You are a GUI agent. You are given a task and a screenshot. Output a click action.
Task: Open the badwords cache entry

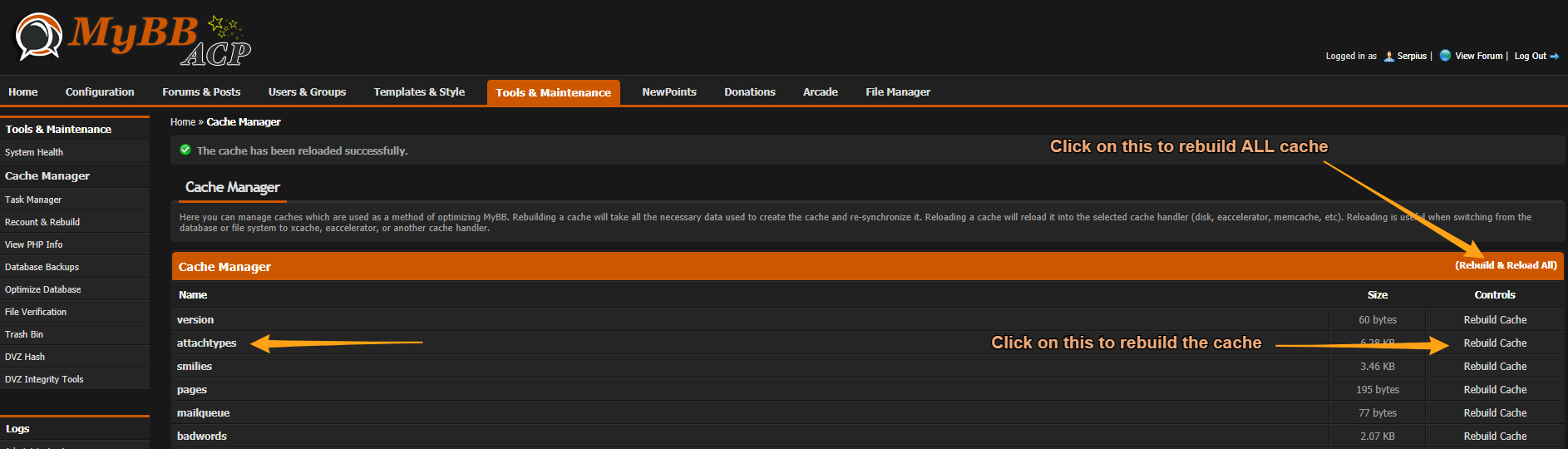(x=202, y=437)
